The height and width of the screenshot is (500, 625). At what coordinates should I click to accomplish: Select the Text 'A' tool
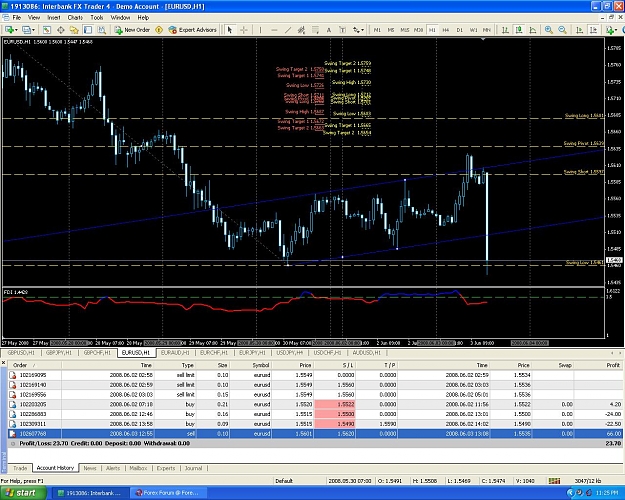(329, 30)
